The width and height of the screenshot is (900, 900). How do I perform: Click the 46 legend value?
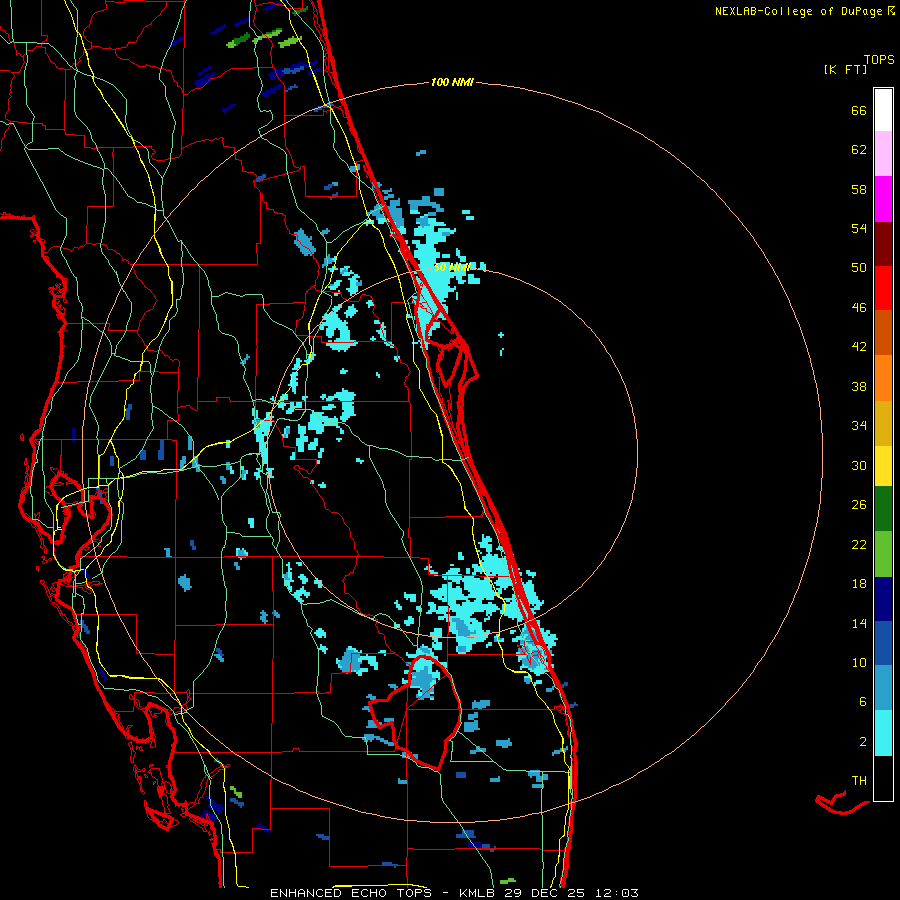(859, 308)
